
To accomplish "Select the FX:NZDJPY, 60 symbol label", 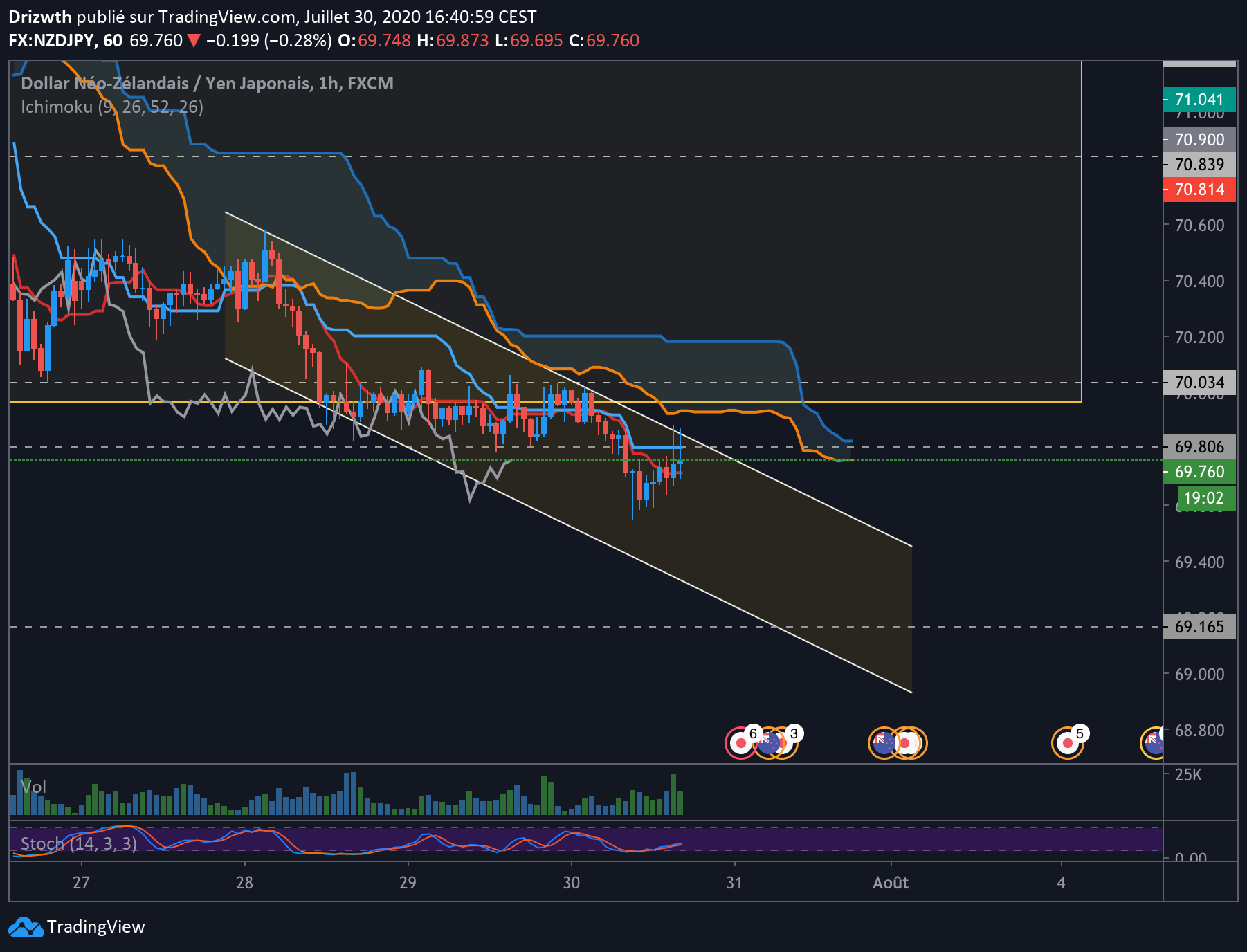I will point(66,41).
